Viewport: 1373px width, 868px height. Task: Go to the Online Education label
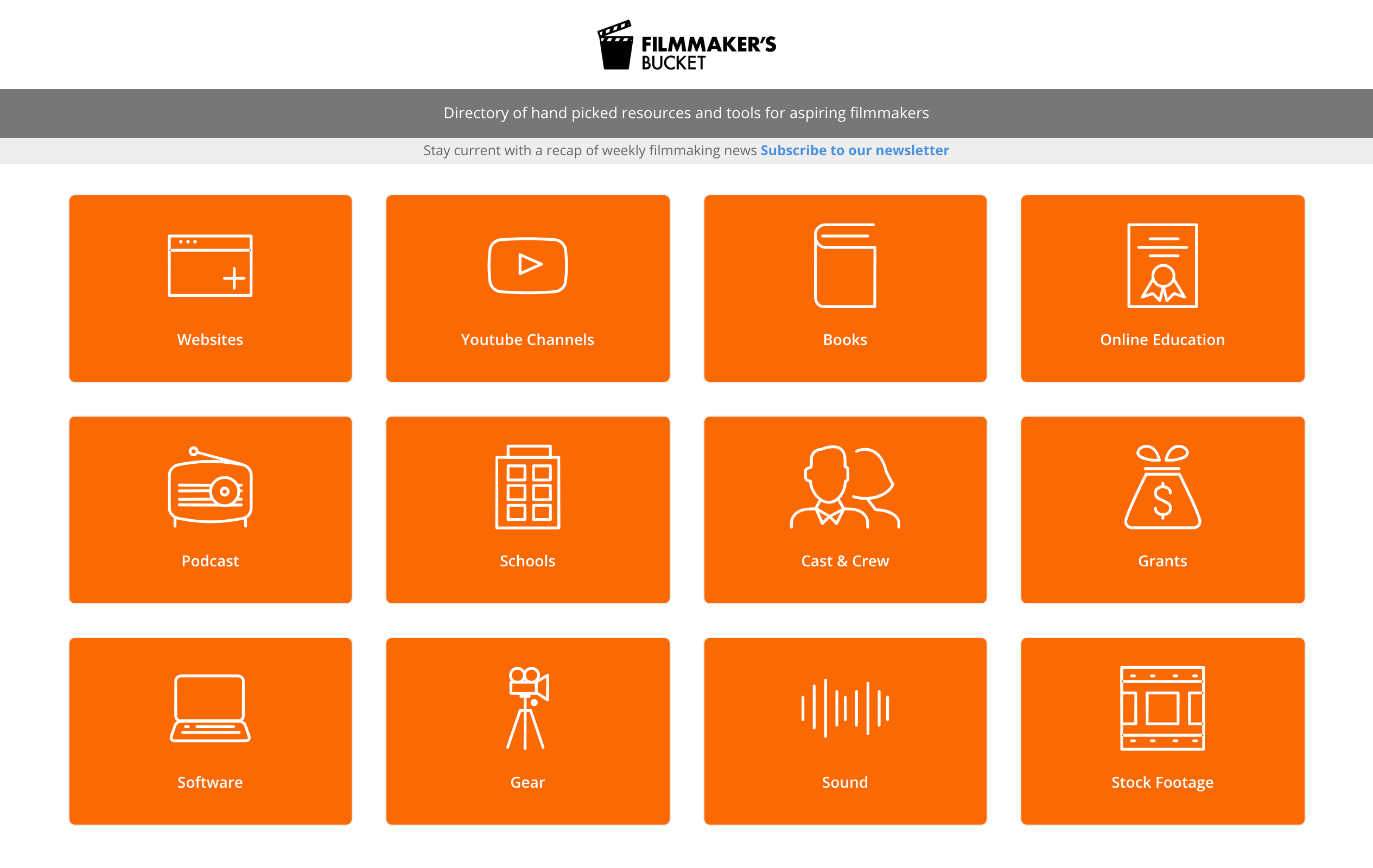tap(1162, 340)
